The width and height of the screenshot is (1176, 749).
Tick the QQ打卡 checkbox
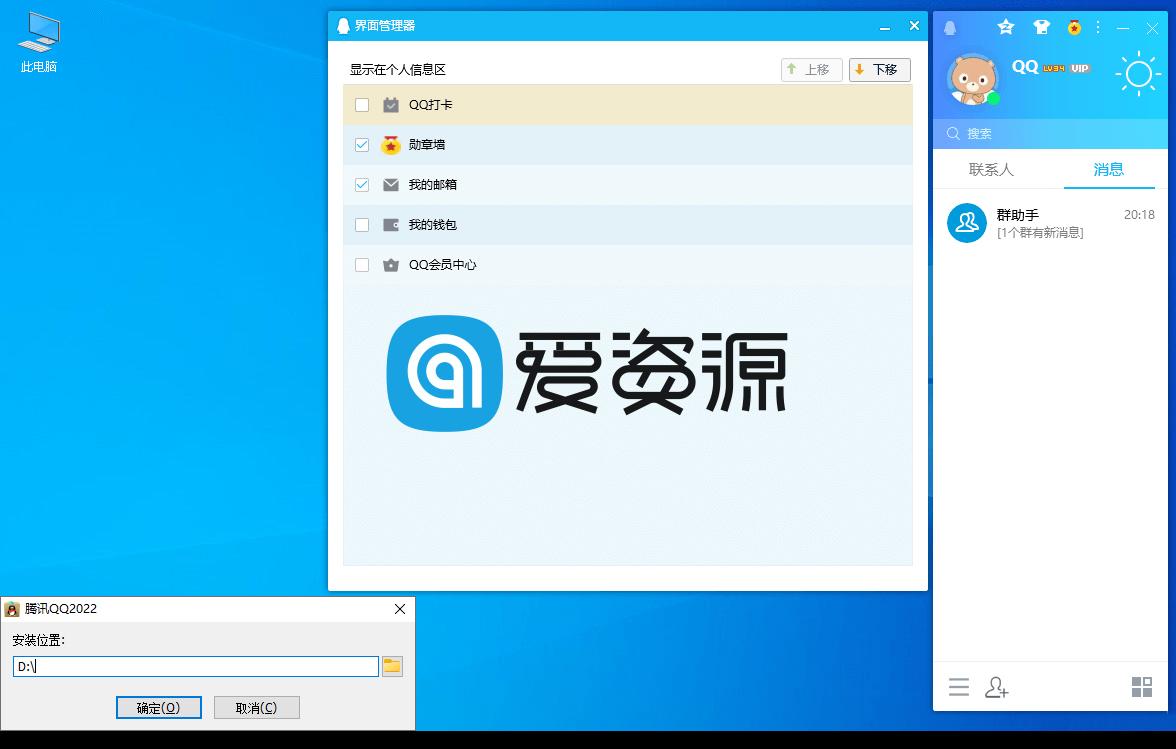coord(362,105)
